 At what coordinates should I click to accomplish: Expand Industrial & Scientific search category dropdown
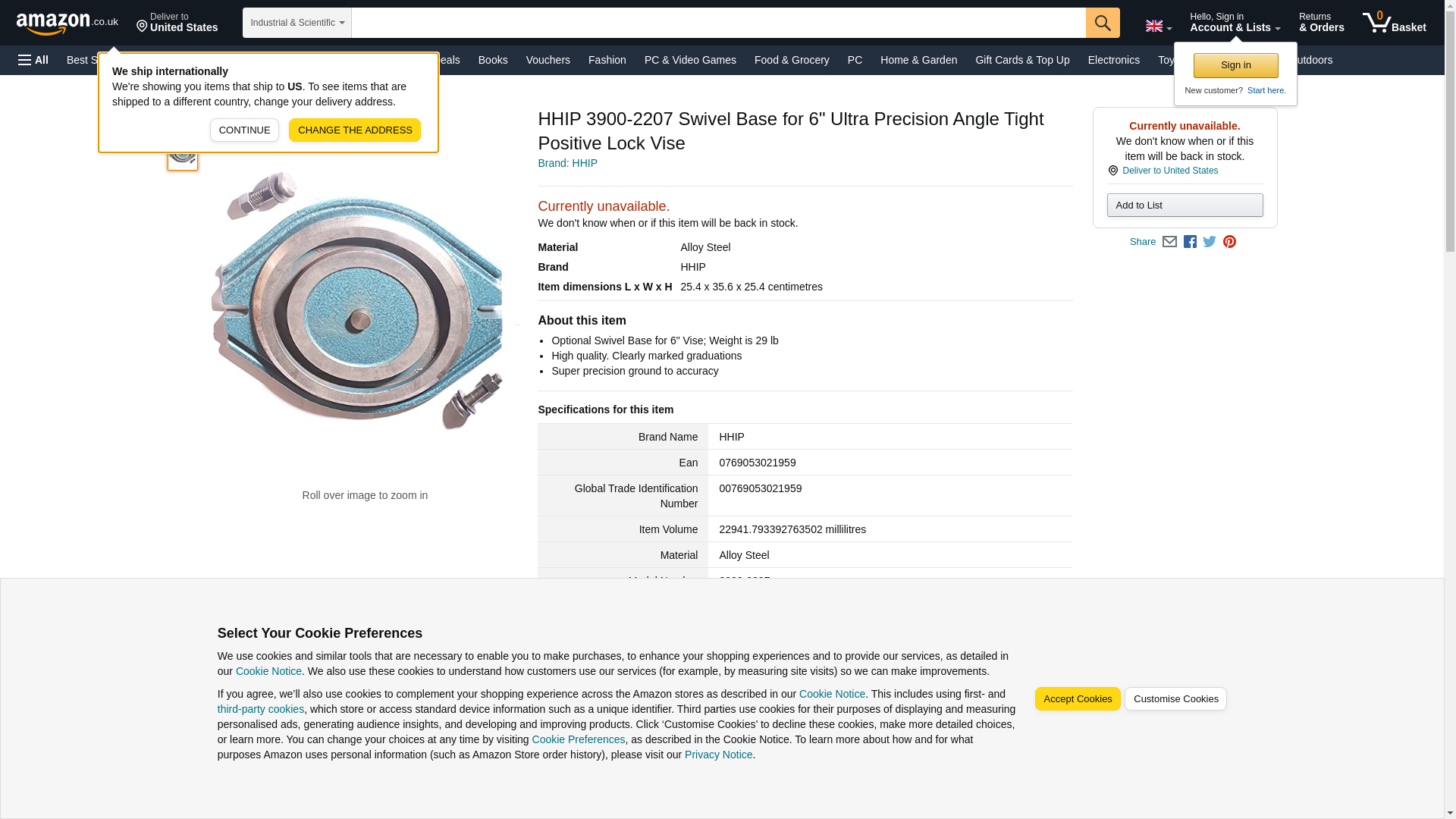coord(297,23)
